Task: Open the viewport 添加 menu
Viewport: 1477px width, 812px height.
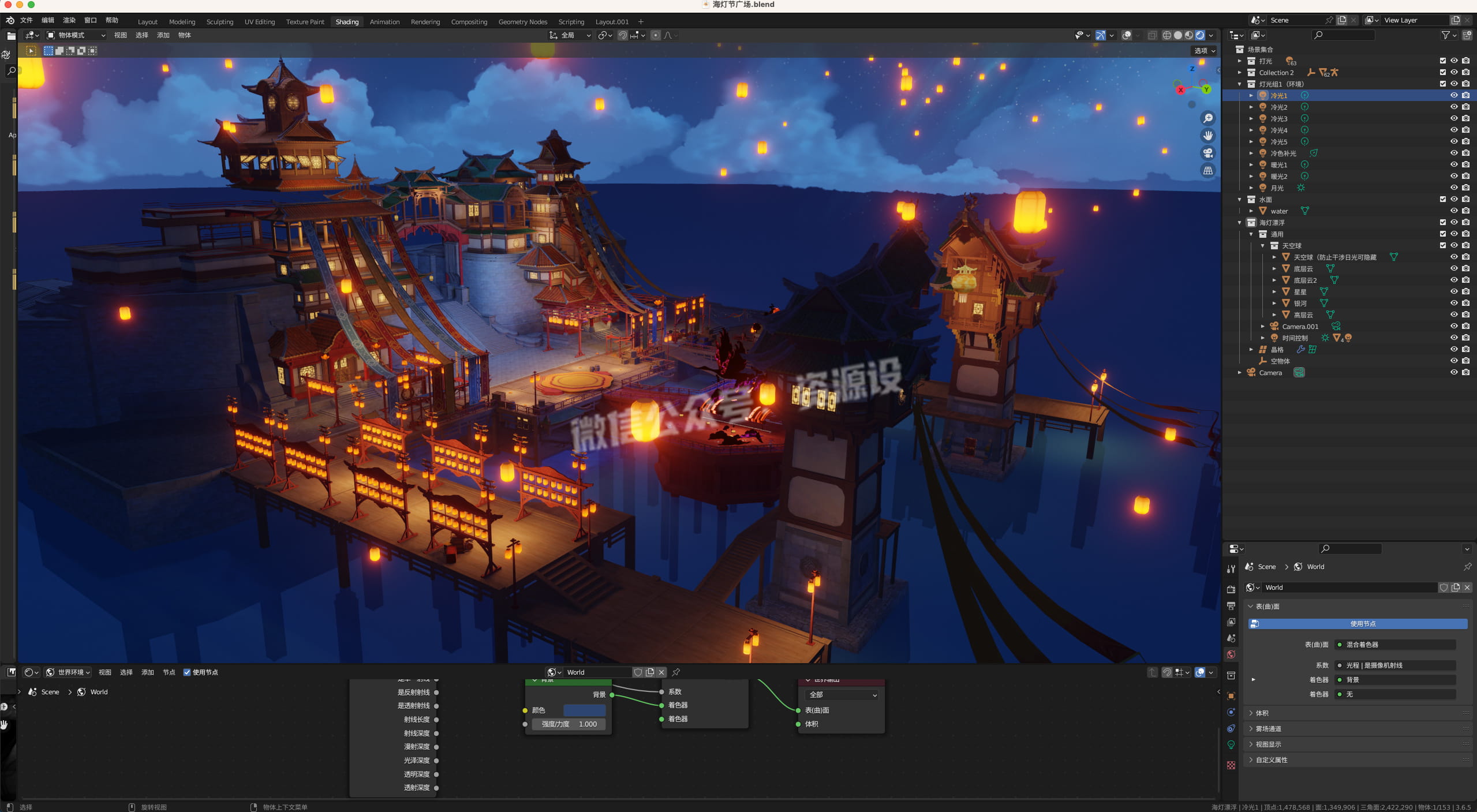Action: (x=163, y=35)
